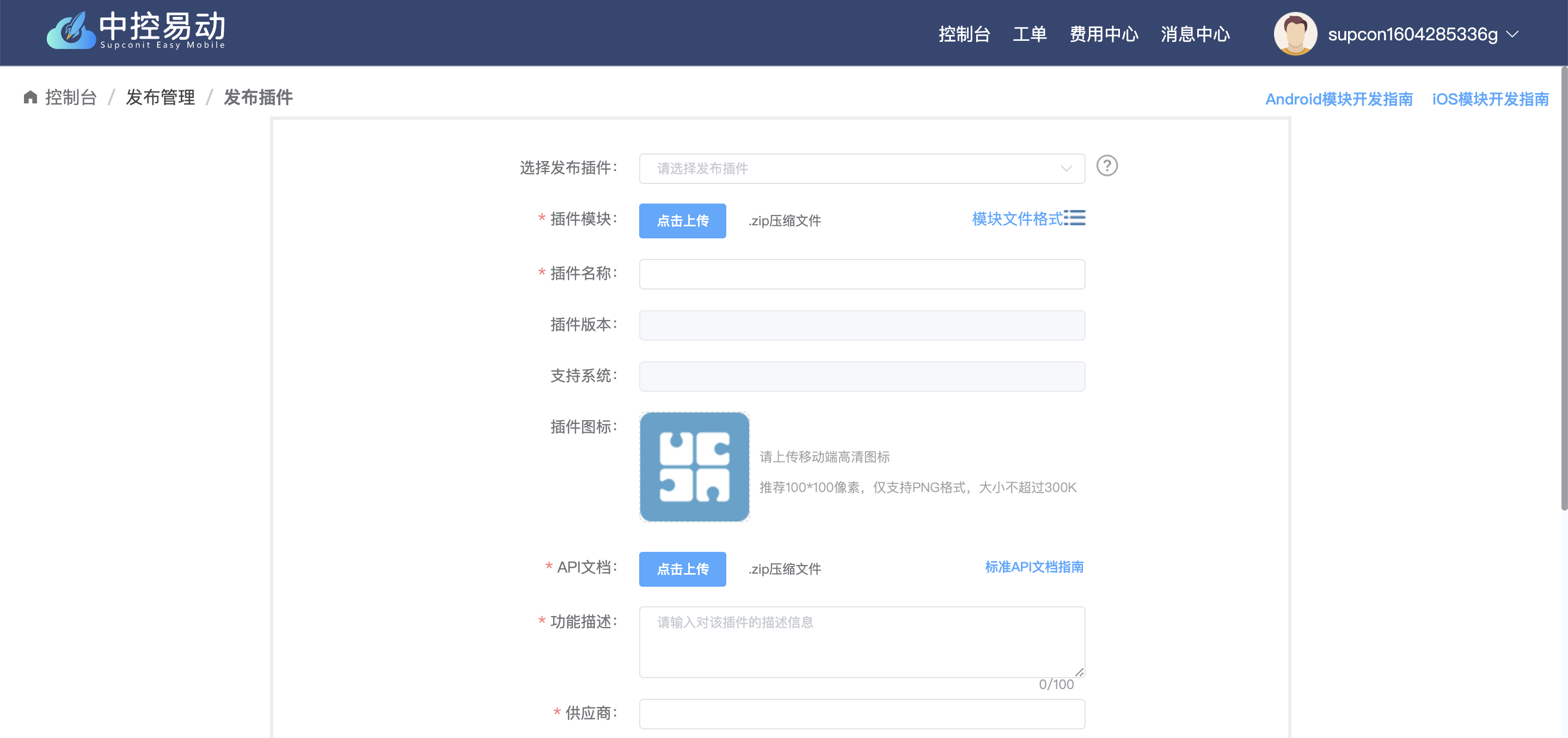The width and height of the screenshot is (1568, 738).
Task: Click the home icon in the breadcrumb
Action: click(x=30, y=96)
